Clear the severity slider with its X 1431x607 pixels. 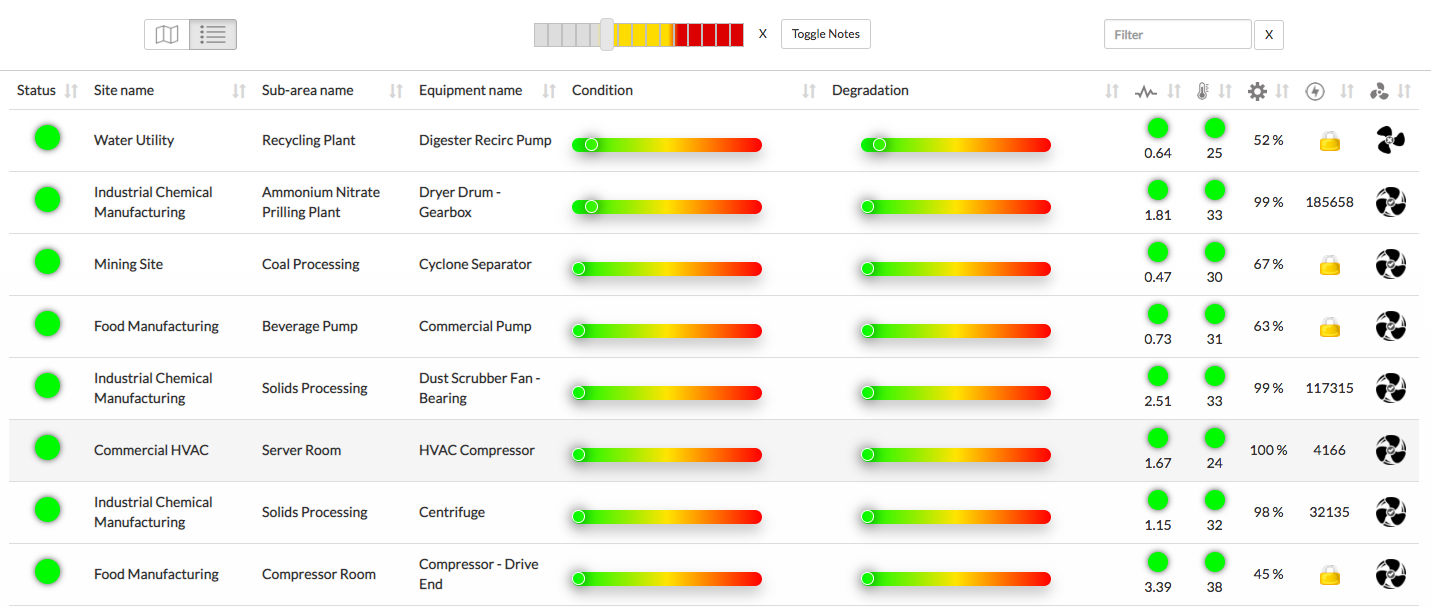coord(762,34)
